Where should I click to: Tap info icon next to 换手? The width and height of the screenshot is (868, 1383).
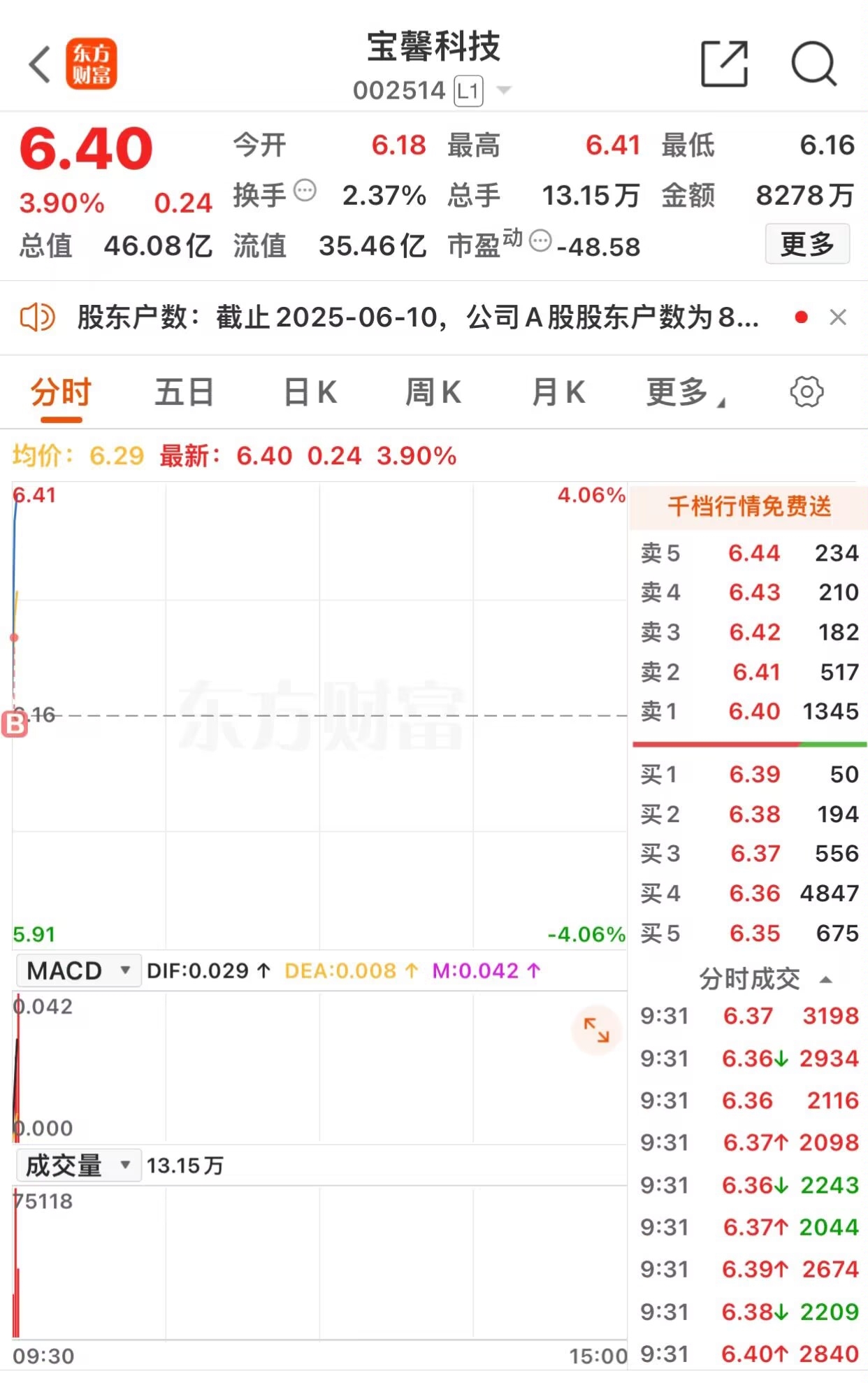(305, 190)
